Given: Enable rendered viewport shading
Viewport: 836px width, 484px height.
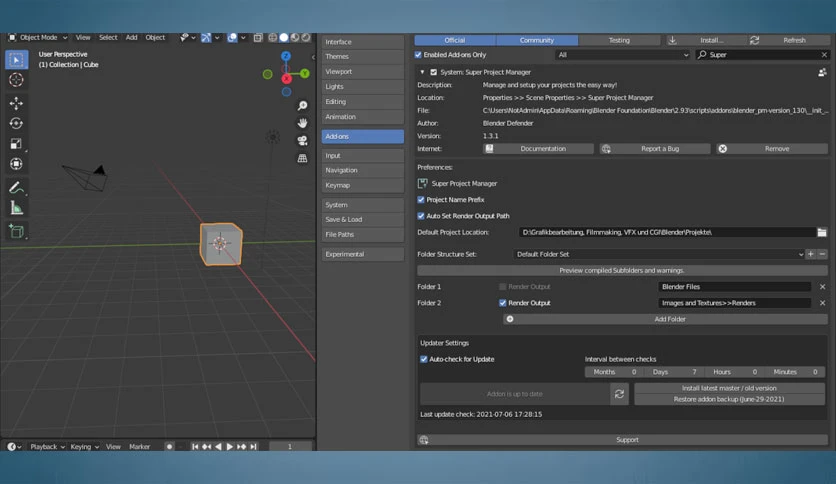Looking at the screenshot, I should click(306, 37).
